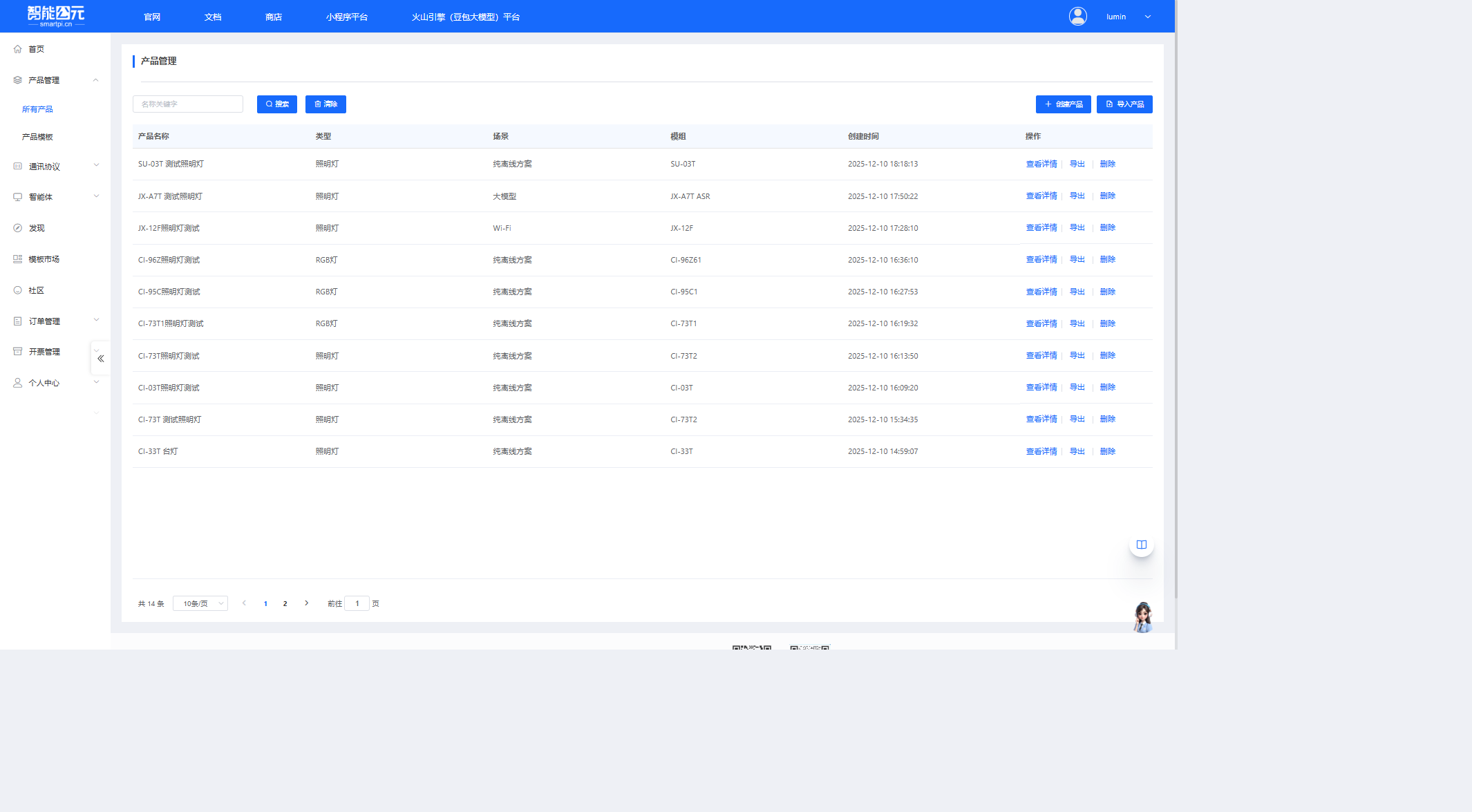Viewport: 1472px width, 812px height.
Task: Click the 发现 compass icon
Action: [18, 228]
